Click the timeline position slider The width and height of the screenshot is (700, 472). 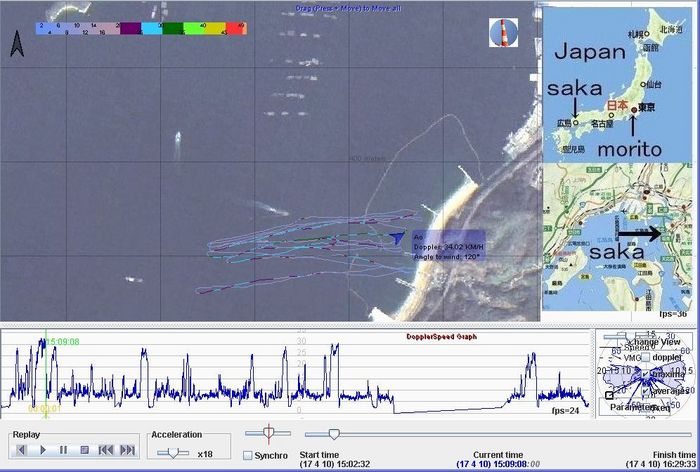(x=334, y=434)
